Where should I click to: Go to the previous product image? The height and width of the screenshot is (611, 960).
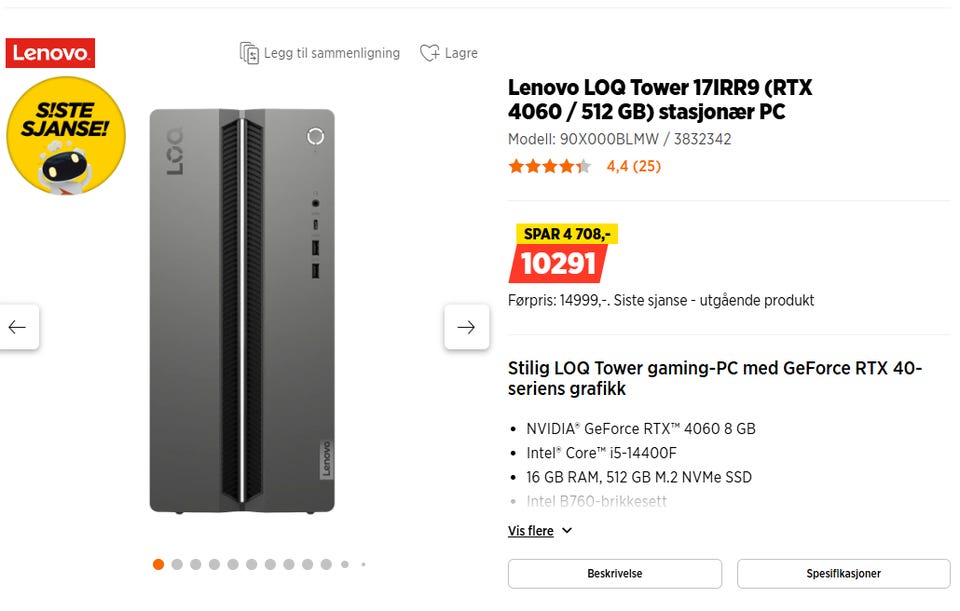point(18,327)
